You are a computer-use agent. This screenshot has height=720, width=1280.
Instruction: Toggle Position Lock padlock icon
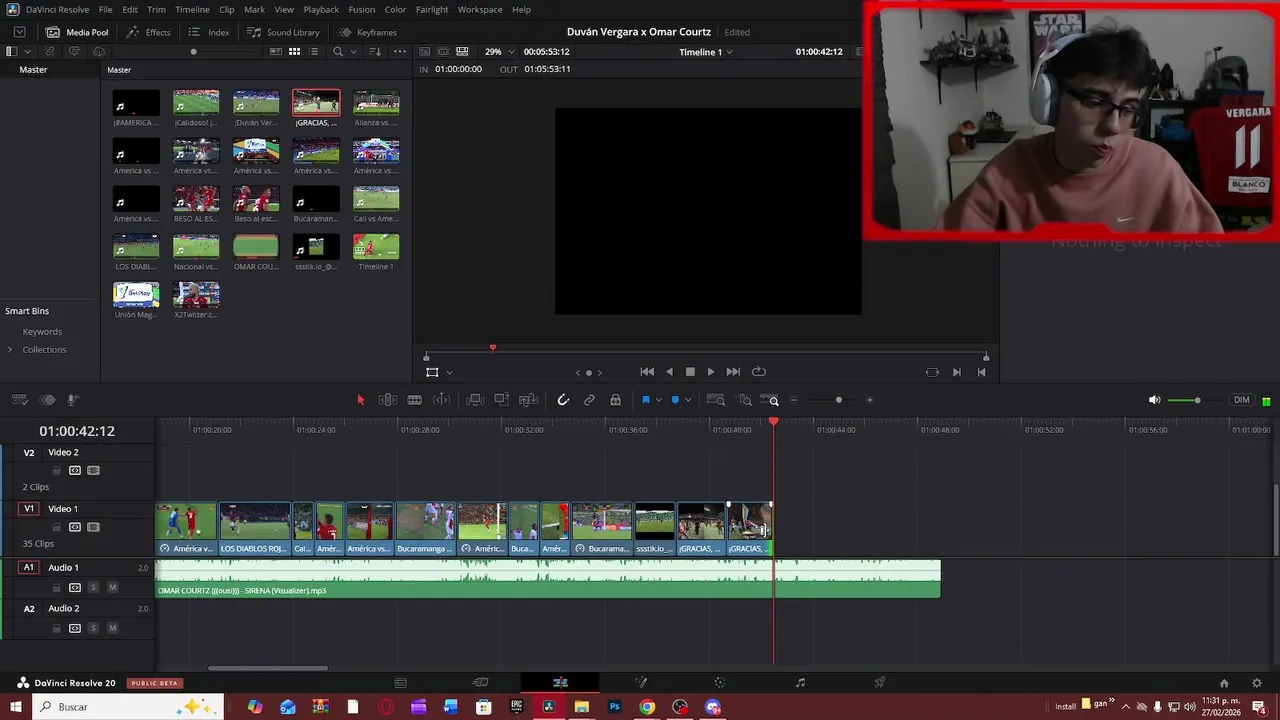pos(615,400)
